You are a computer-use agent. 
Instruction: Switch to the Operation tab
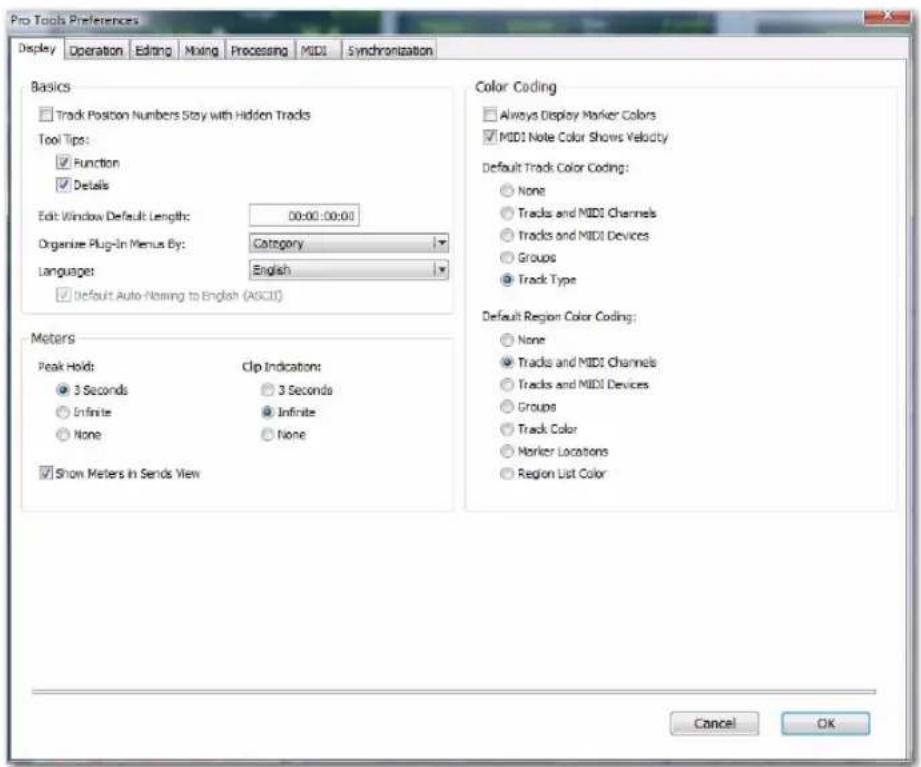(x=96, y=51)
